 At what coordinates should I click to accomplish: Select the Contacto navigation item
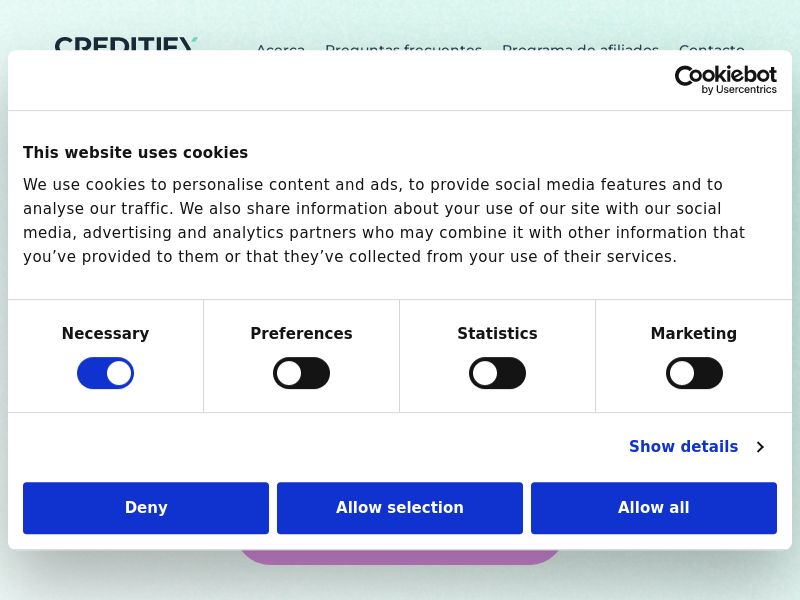(711, 46)
